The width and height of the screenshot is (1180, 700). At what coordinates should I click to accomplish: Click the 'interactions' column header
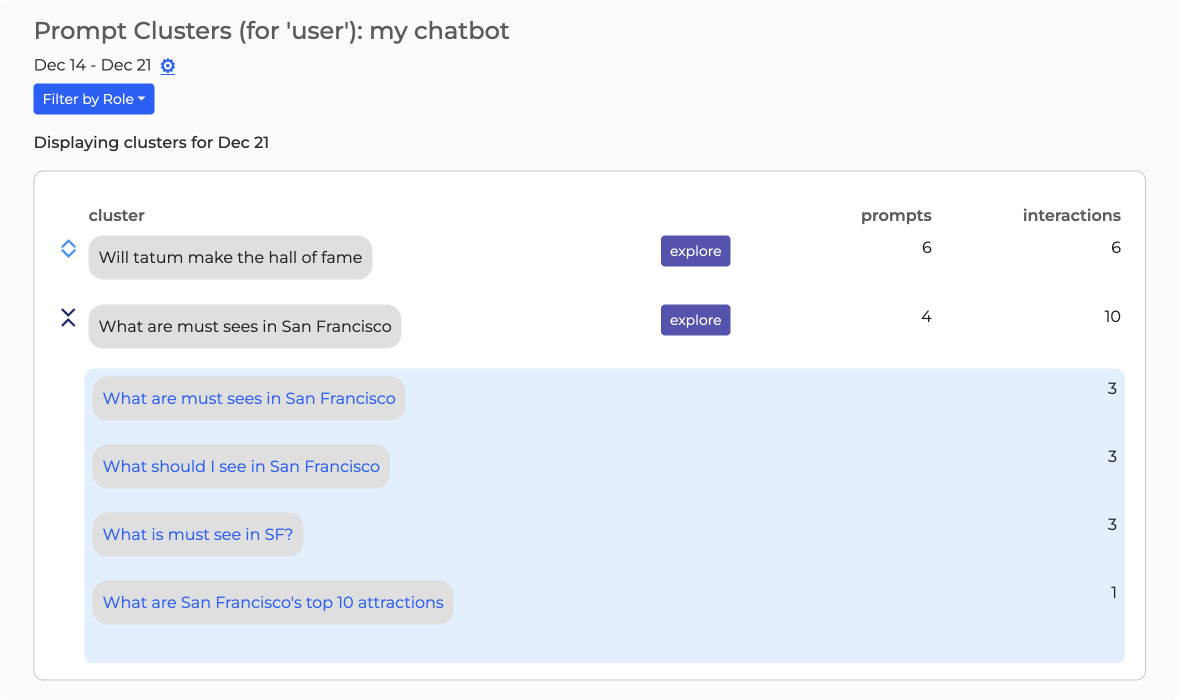(x=1071, y=215)
